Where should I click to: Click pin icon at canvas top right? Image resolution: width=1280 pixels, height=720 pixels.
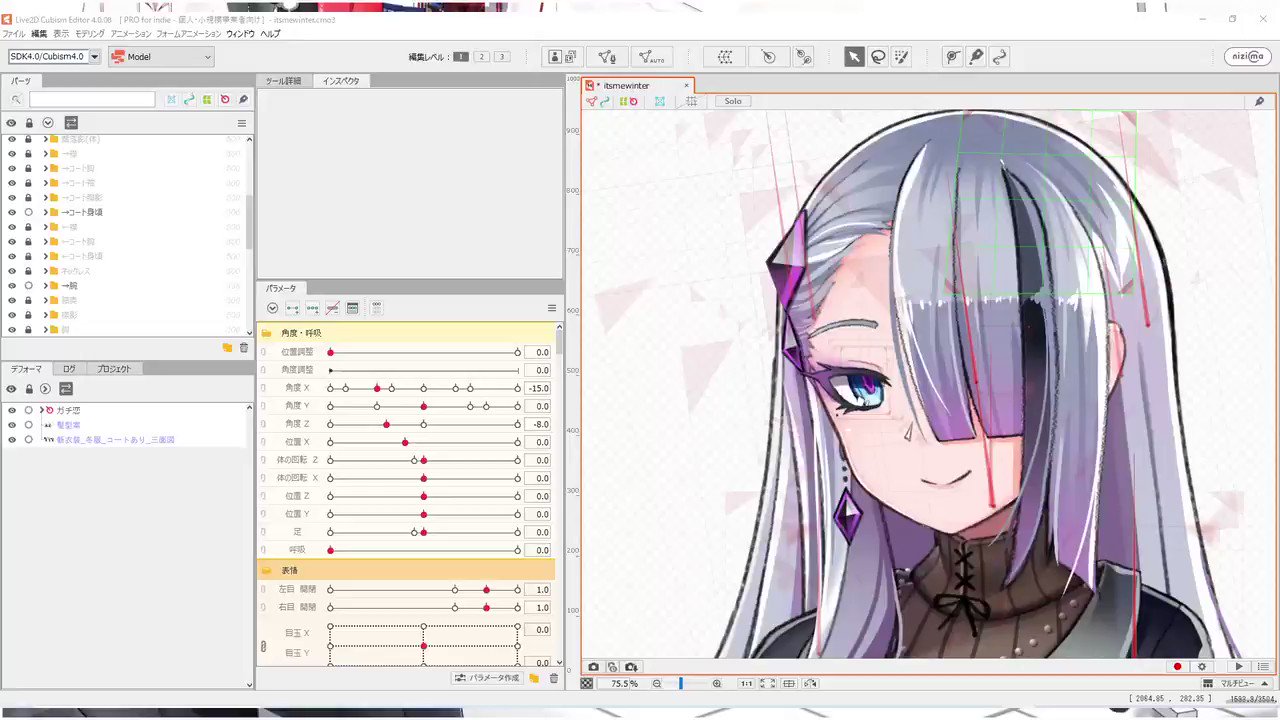pos(1259,101)
